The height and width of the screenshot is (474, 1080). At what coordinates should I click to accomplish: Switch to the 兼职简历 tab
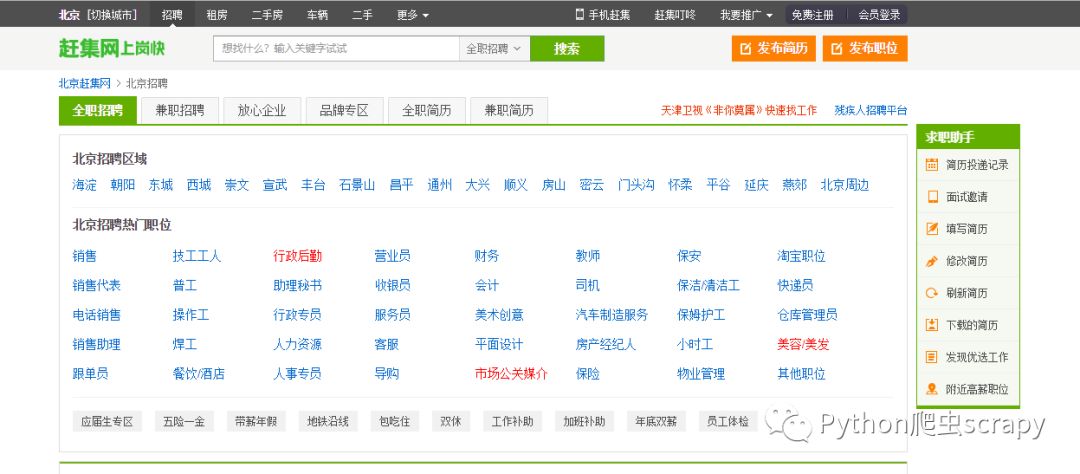click(x=509, y=110)
